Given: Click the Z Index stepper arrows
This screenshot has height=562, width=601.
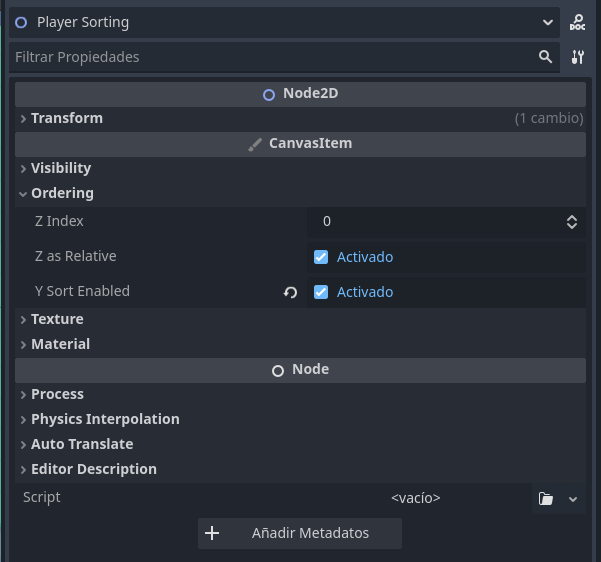Looking at the screenshot, I should point(572,222).
